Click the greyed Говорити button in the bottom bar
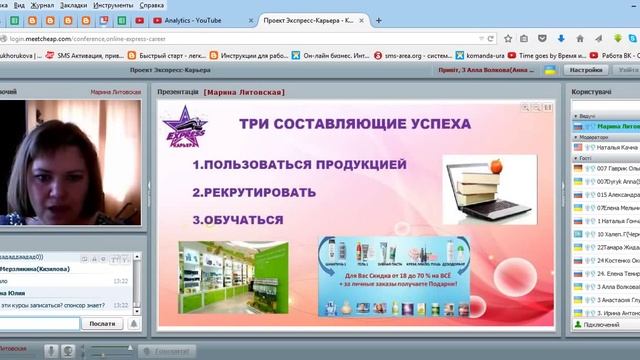 pyautogui.click(x=167, y=351)
